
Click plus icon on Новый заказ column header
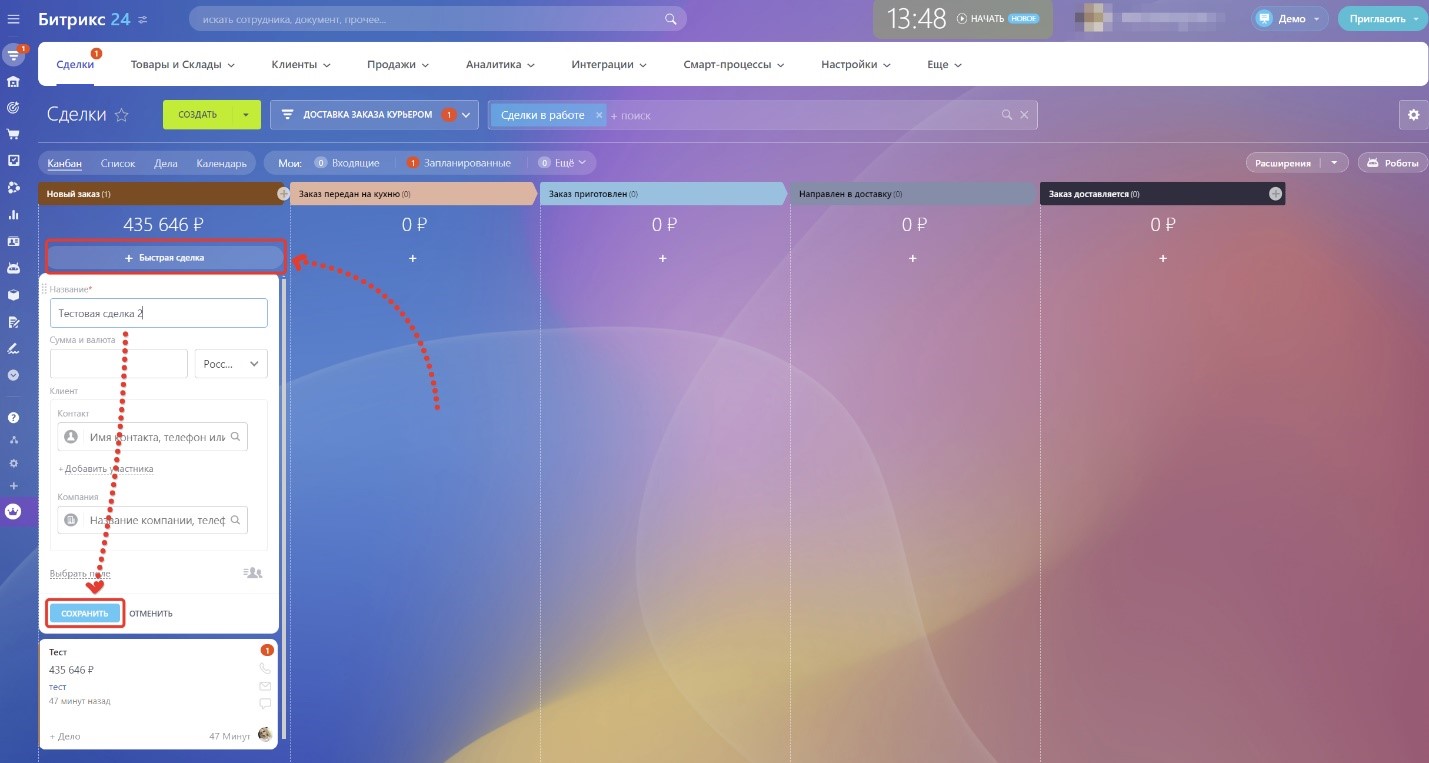[x=283, y=193]
